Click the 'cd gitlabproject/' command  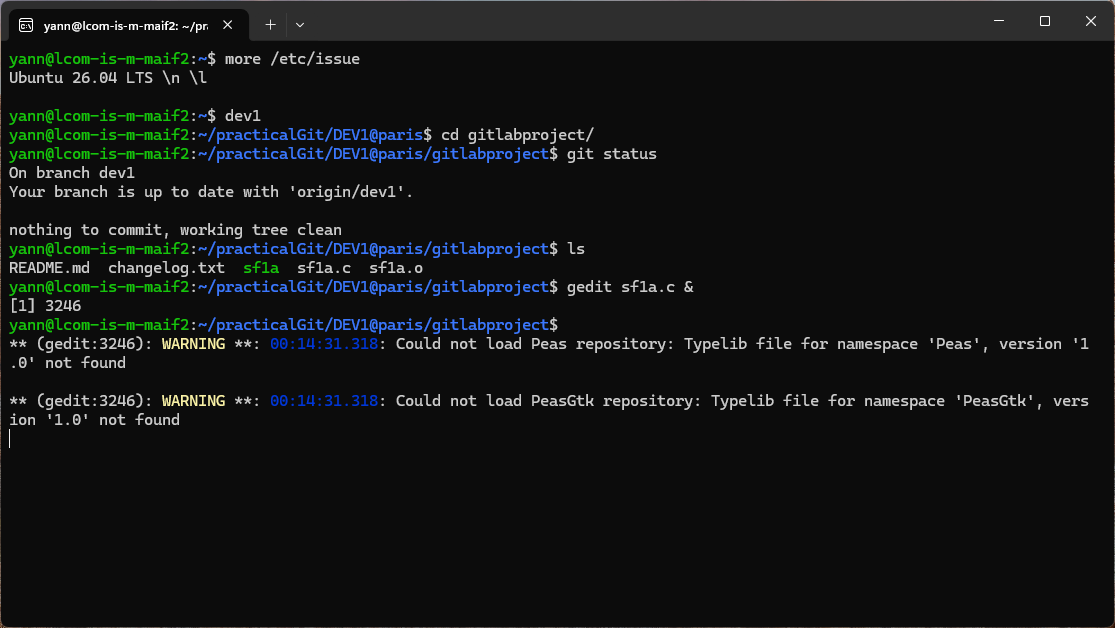coord(517,135)
